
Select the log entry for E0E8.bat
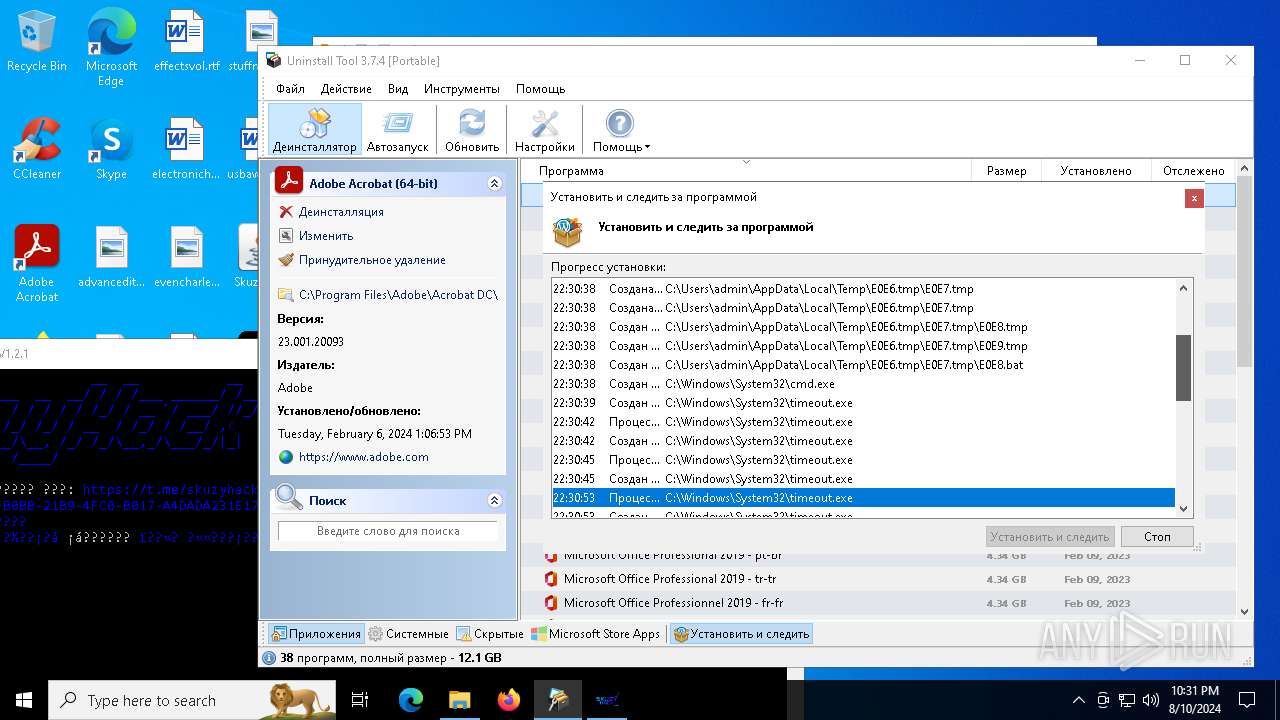click(x=863, y=365)
